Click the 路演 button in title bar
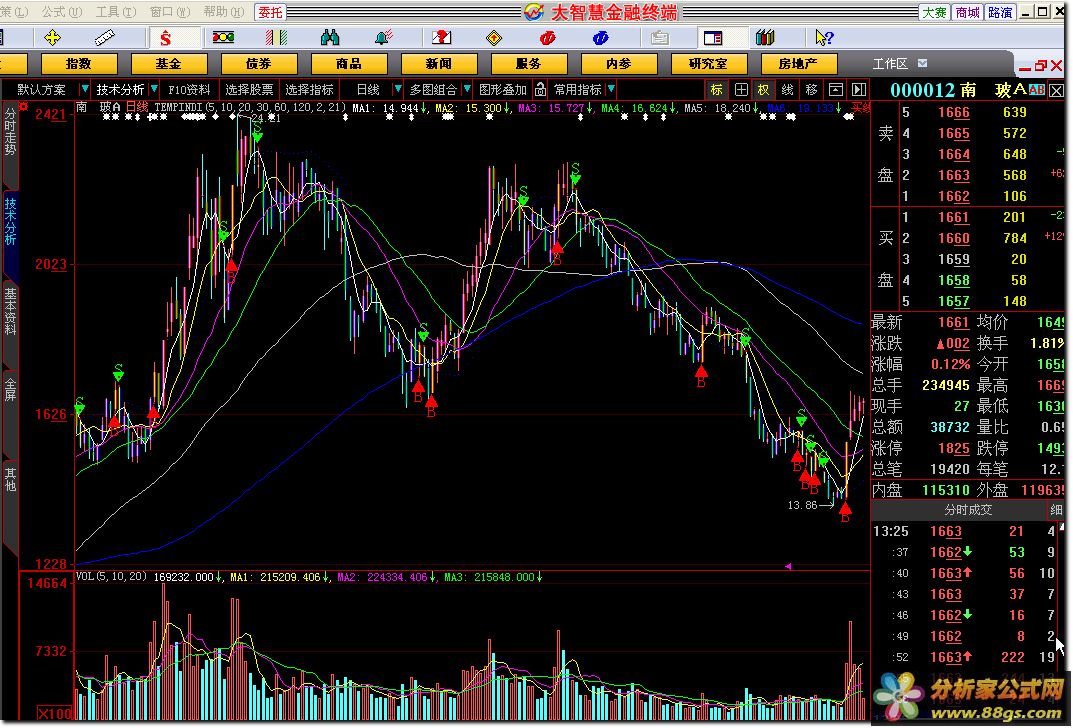Image resolution: width=1073 pixels, height=728 pixels. tap(1000, 12)
